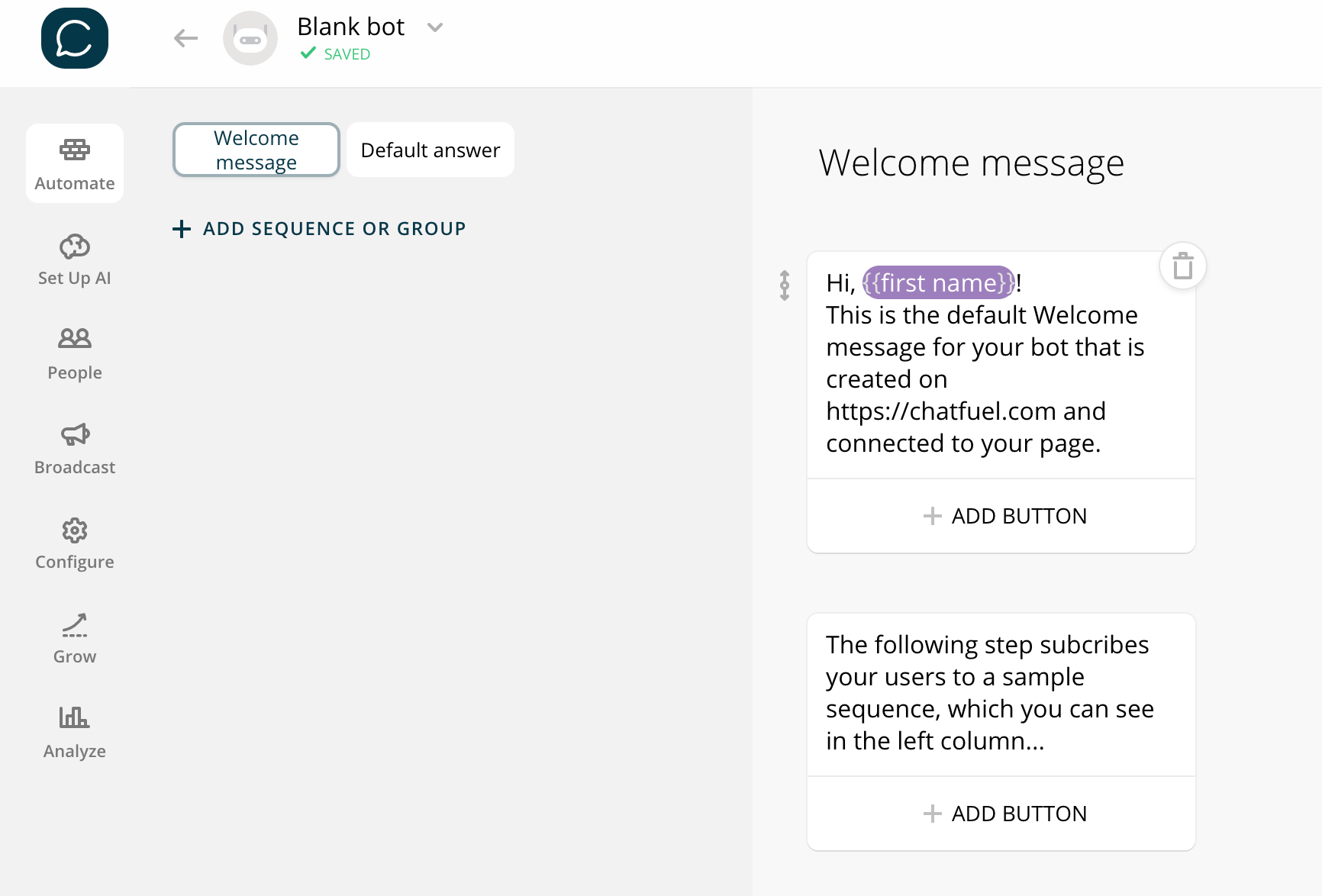Select the Welcome message block
Image resolution: width=1322 pixels, height=896 pixels.
pyautogui.click(x=256, y=150)
